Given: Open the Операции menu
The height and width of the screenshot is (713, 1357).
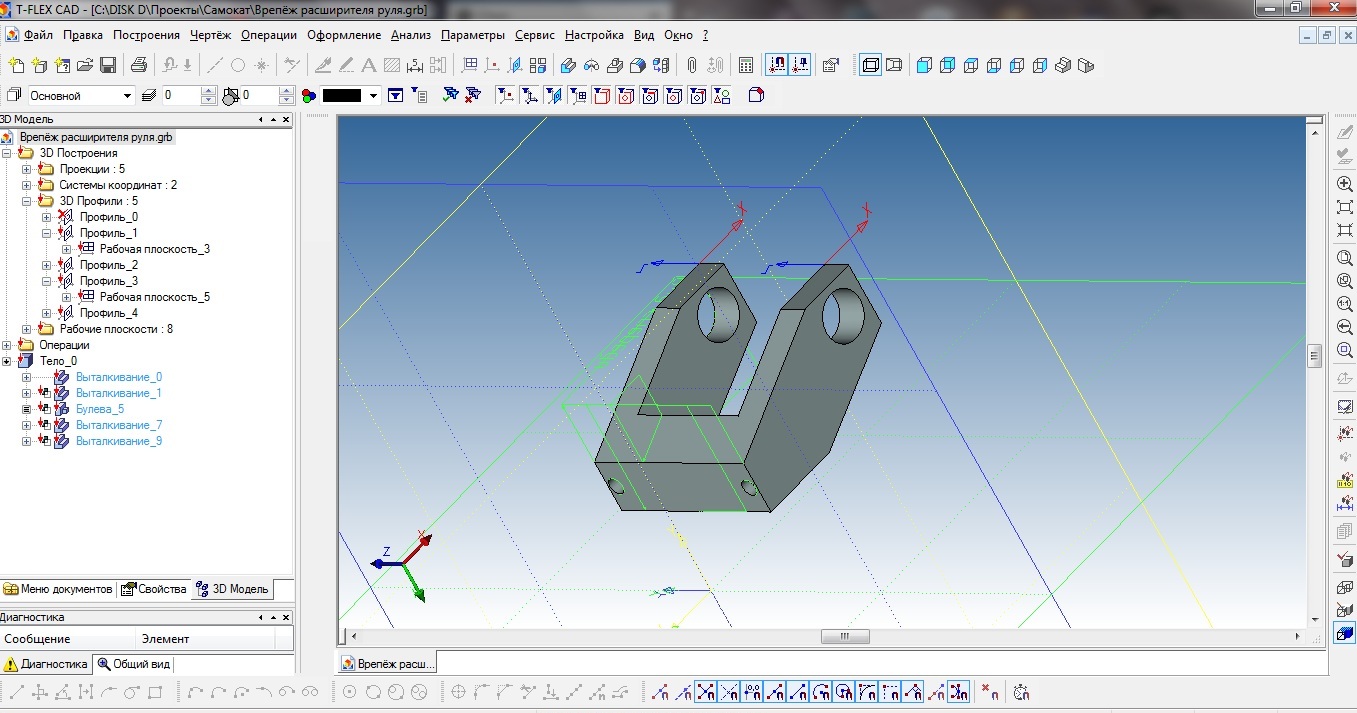Looking at the screenshot, I should point(269,35).
